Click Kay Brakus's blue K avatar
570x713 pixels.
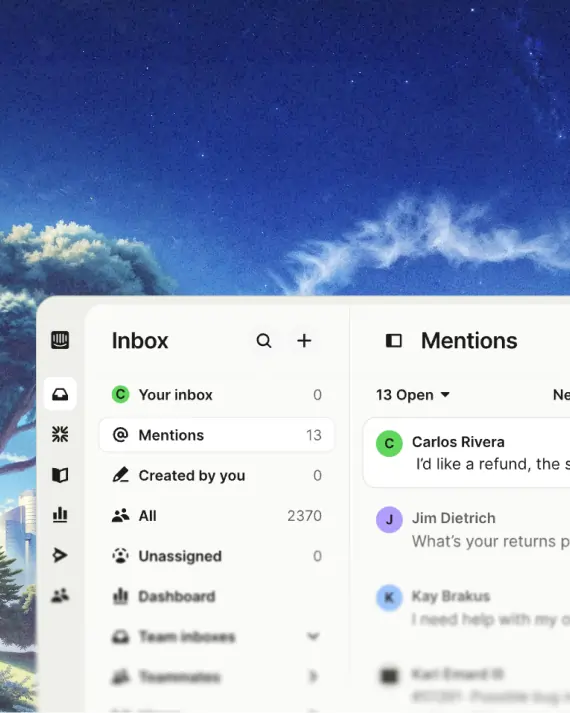coord(389,598)
